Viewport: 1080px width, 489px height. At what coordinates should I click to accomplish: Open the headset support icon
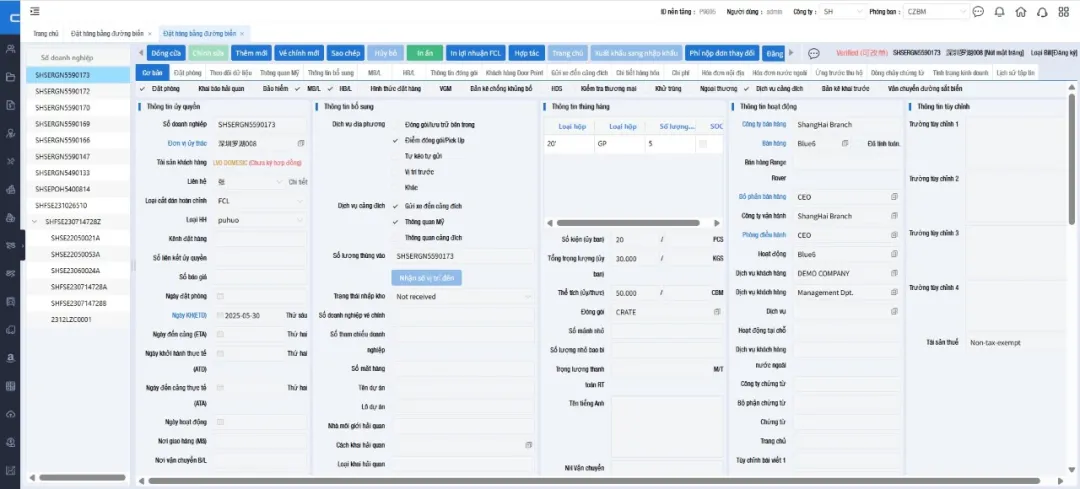pos(1043,12)
